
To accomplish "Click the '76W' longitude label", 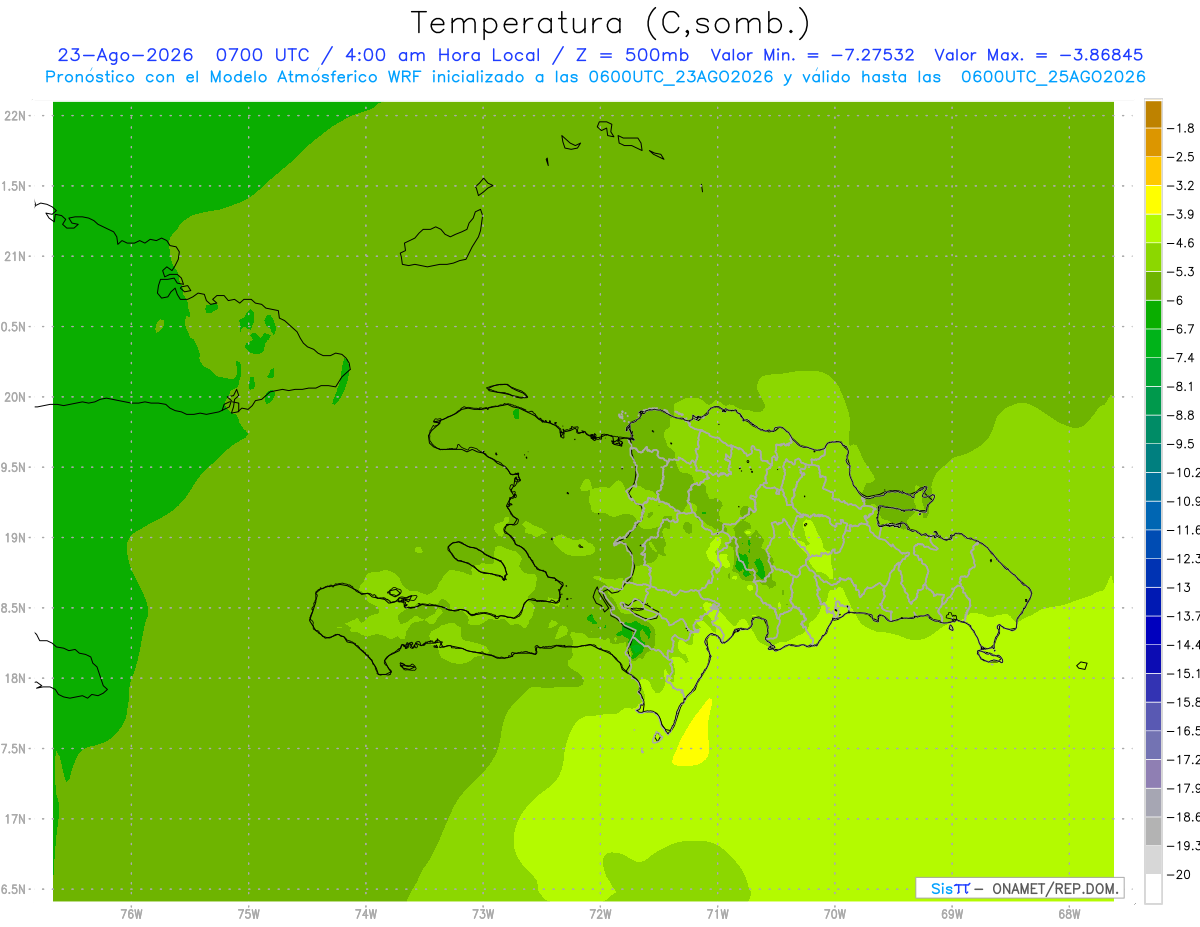I will click(x=131, y=913).
